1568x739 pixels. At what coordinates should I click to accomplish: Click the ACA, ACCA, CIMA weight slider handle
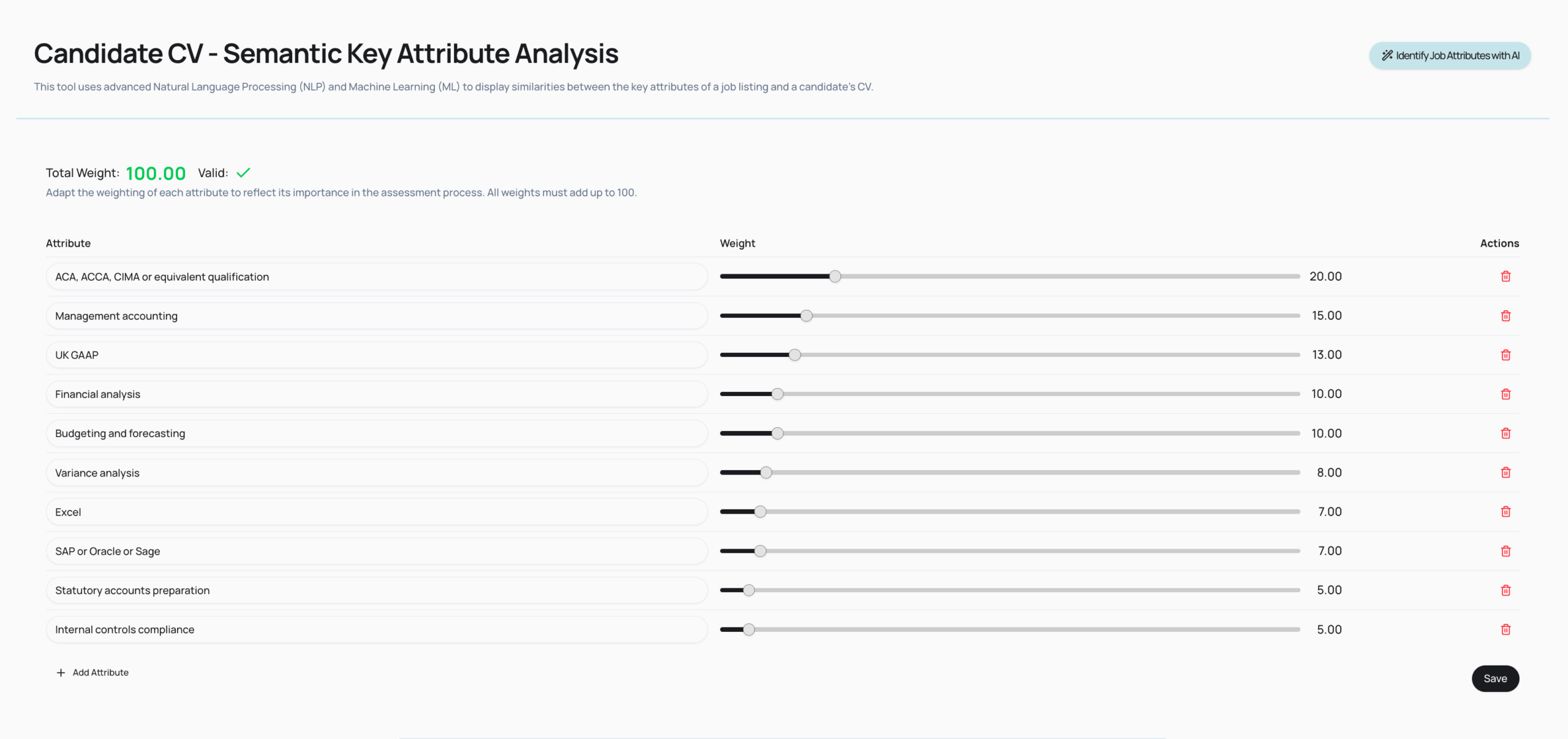pos(835,277)
